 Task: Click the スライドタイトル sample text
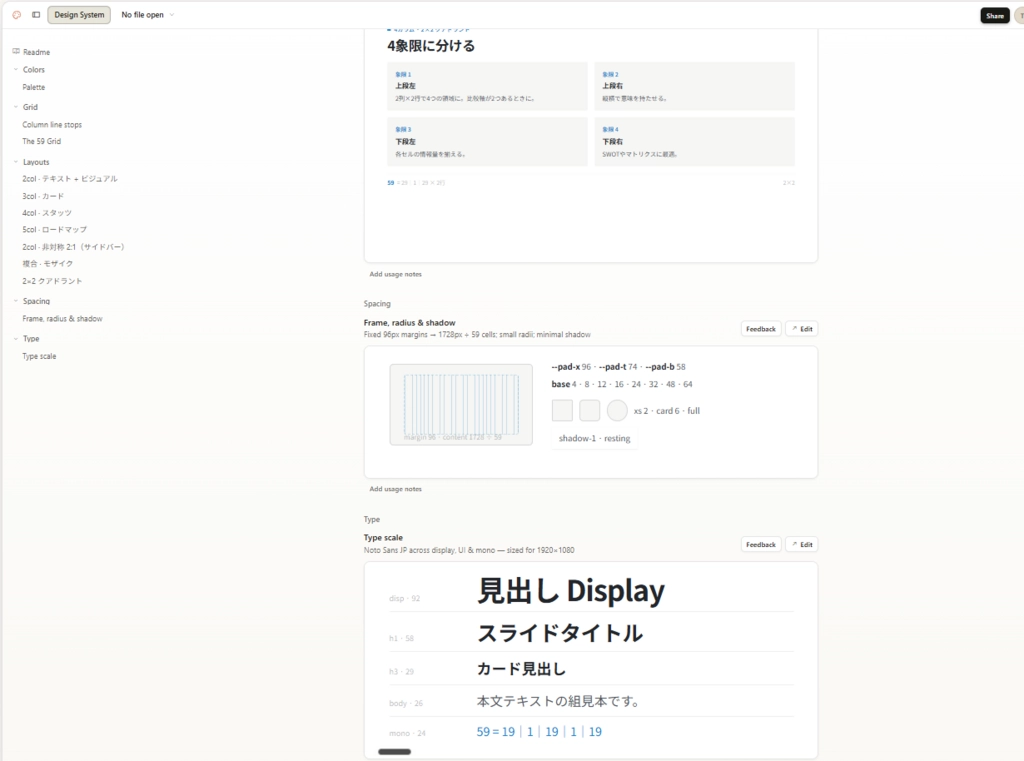(560, 633)
